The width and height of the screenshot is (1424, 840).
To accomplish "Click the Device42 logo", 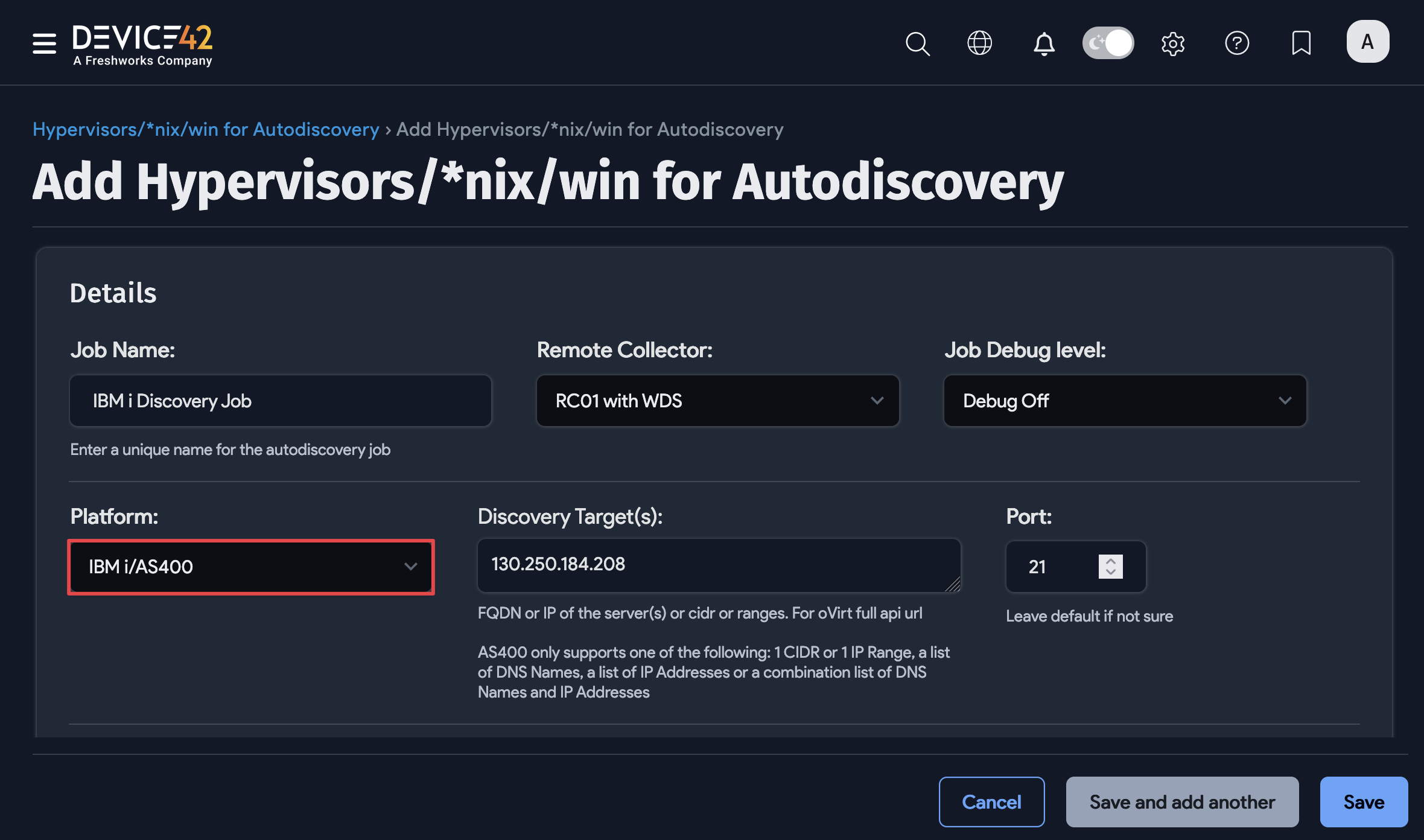I will pyautogui.click(x=142, y=44).
